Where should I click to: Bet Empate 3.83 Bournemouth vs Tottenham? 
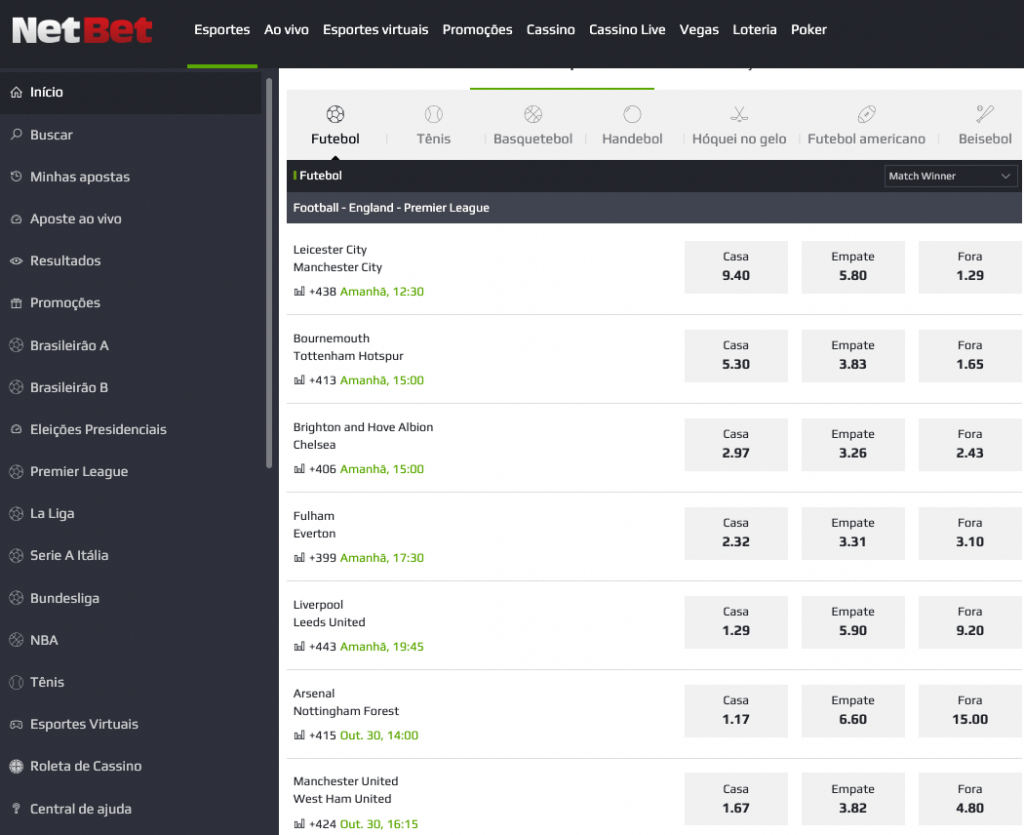coord(853,356)
